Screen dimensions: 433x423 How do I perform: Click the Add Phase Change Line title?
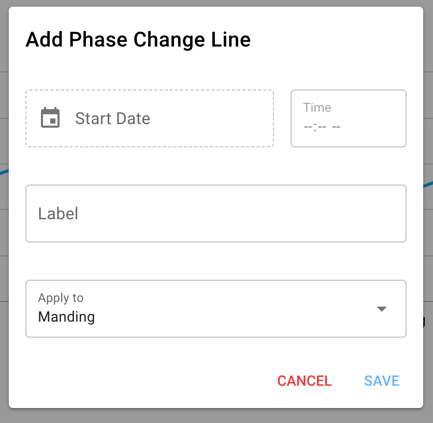(138, 40)
